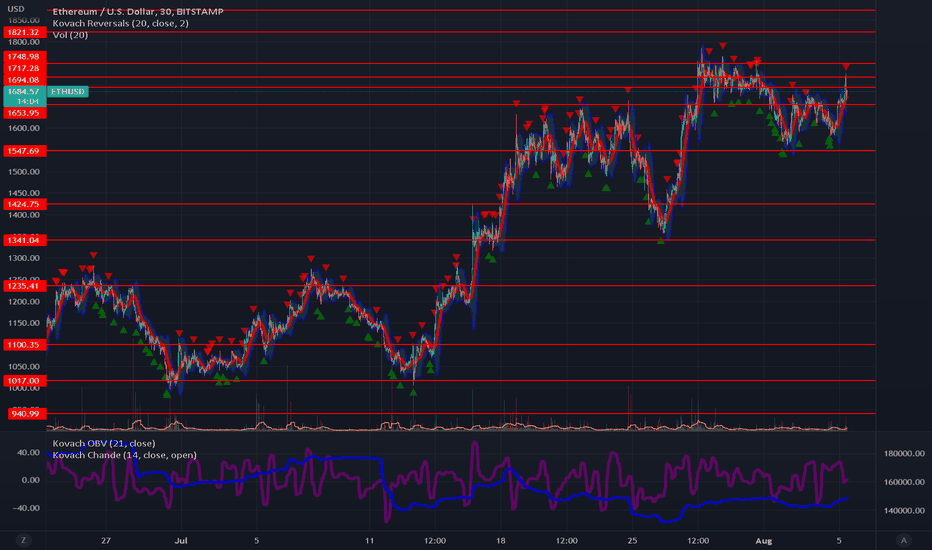This screenshot has width=932, height=550.
Task: Click the red 1017.00 price level label
Action: click(24, 381)
